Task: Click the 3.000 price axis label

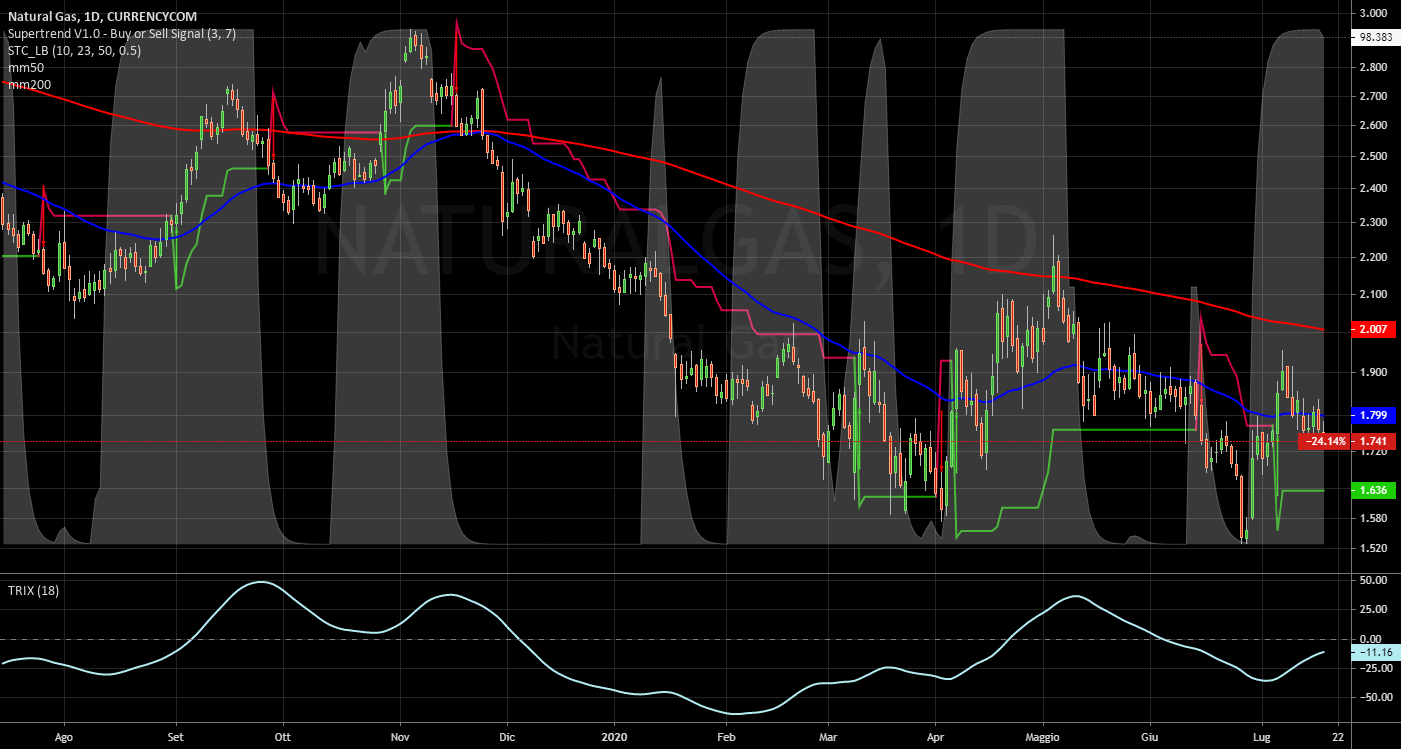Action: pyautogui.click(x=1372, y=14)
